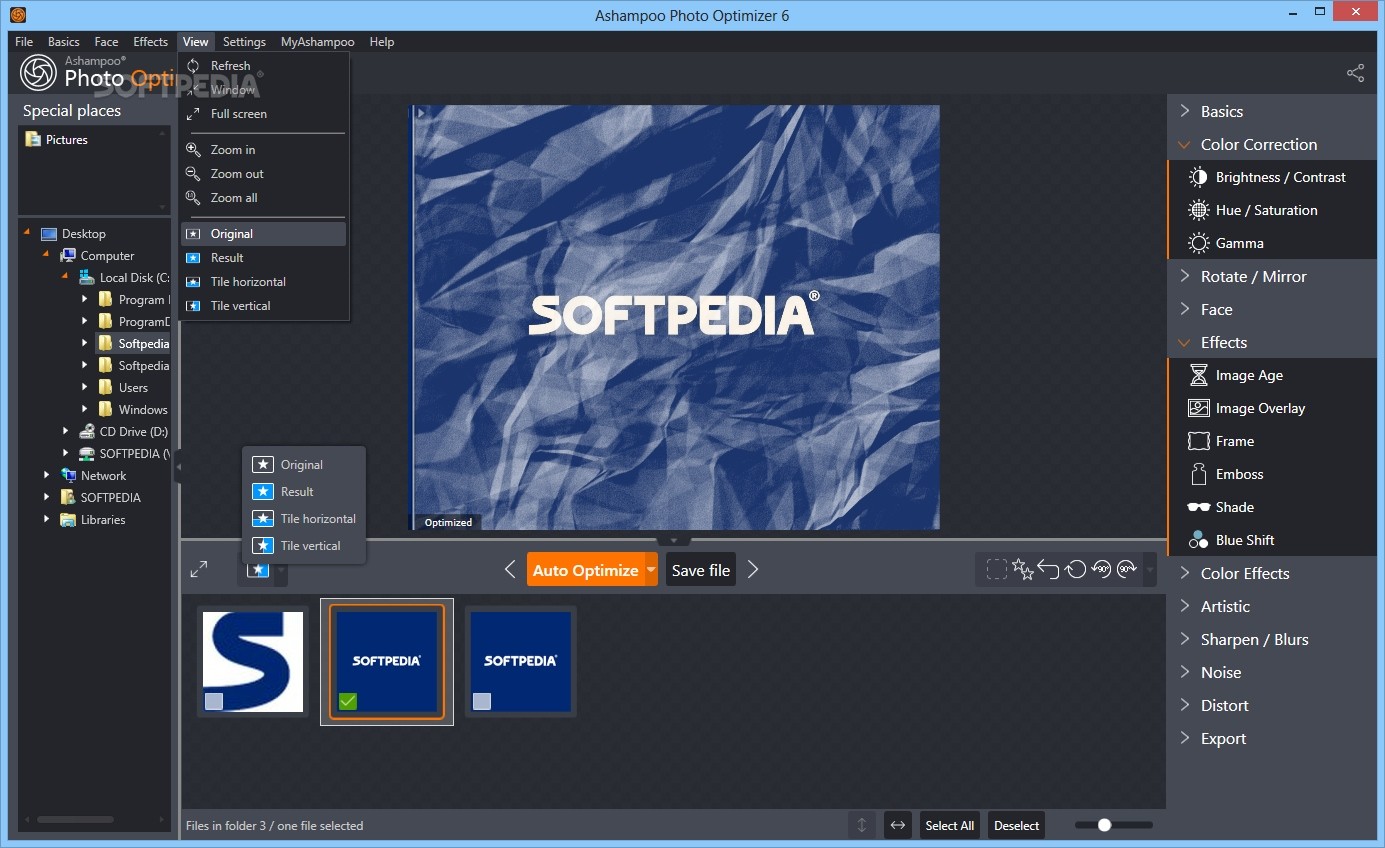Image resolution: width=1385 pixels, height=848 pixels.
Task: Click the undo arrow icon
Action: click(1048, 569)
